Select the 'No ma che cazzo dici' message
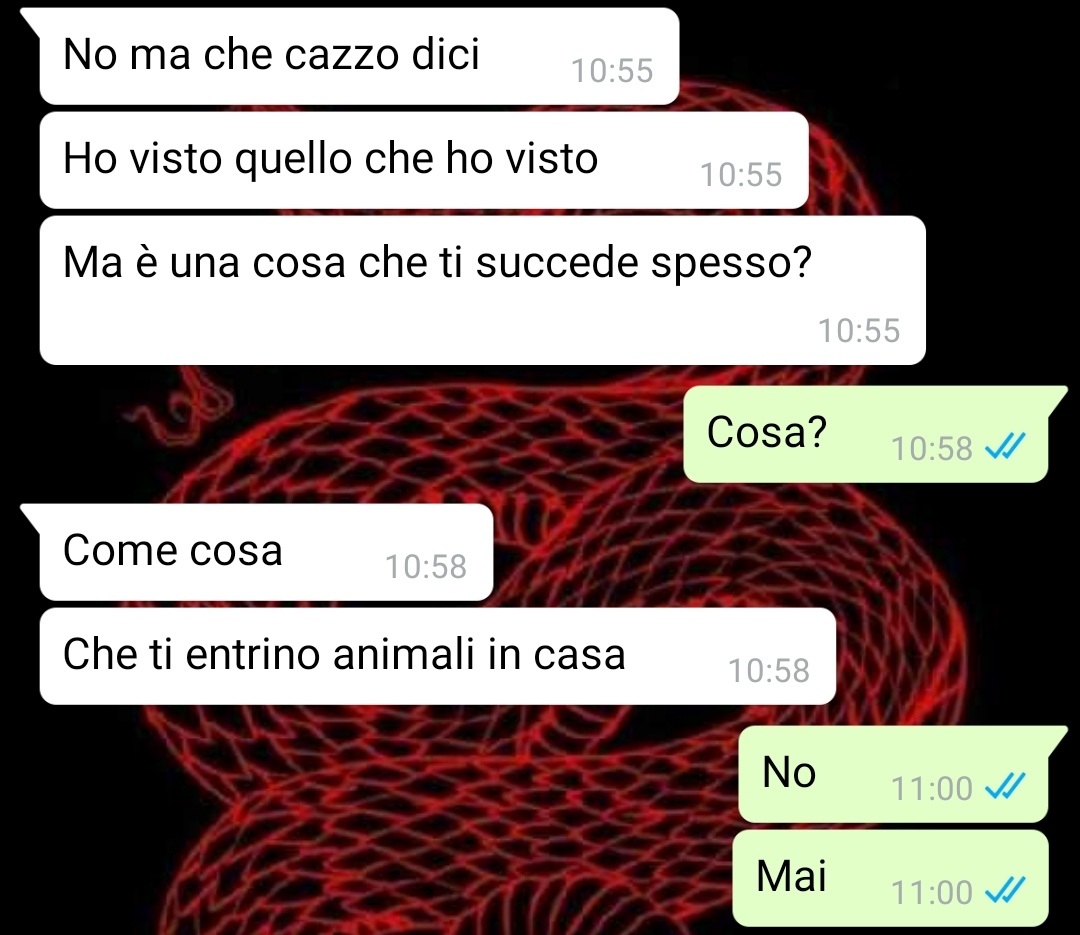 tap(360, 56)
